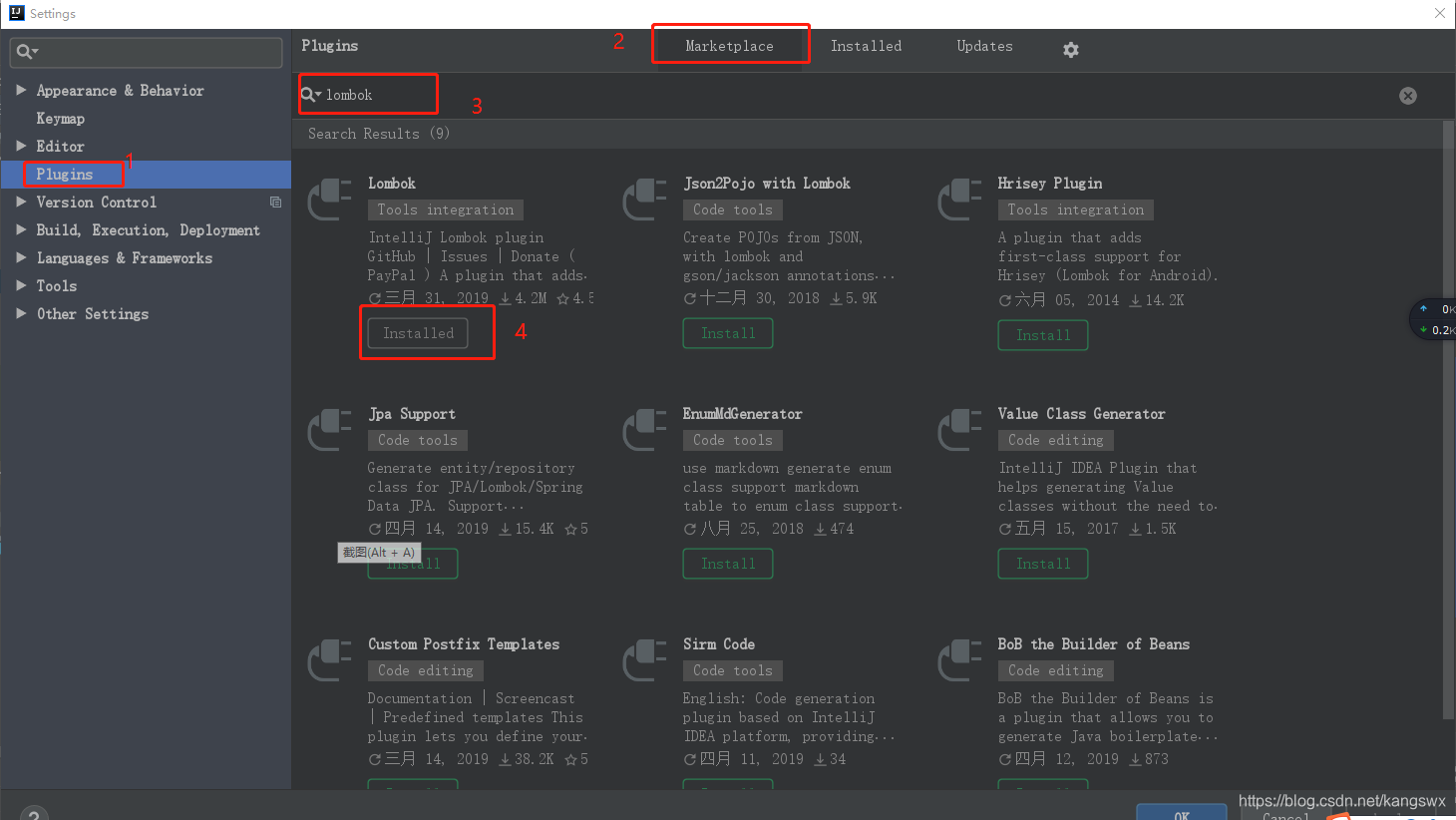Open help with the question mark button
The height and width of the screenshot is (820, 1456).
(34, 814)
